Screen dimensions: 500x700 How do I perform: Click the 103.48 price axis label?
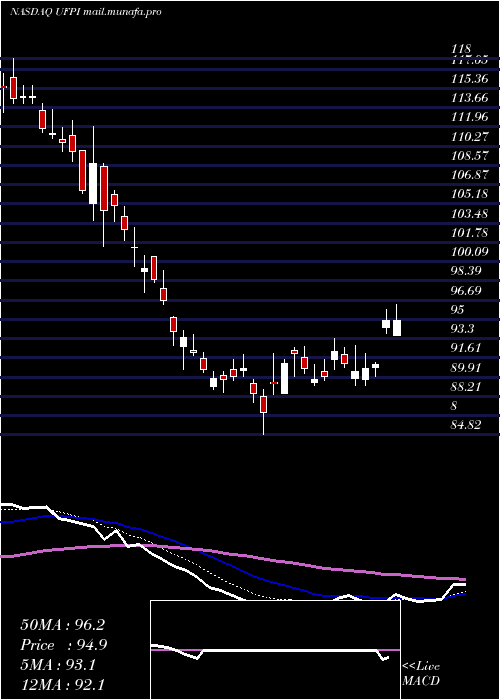tap(470, 213)
